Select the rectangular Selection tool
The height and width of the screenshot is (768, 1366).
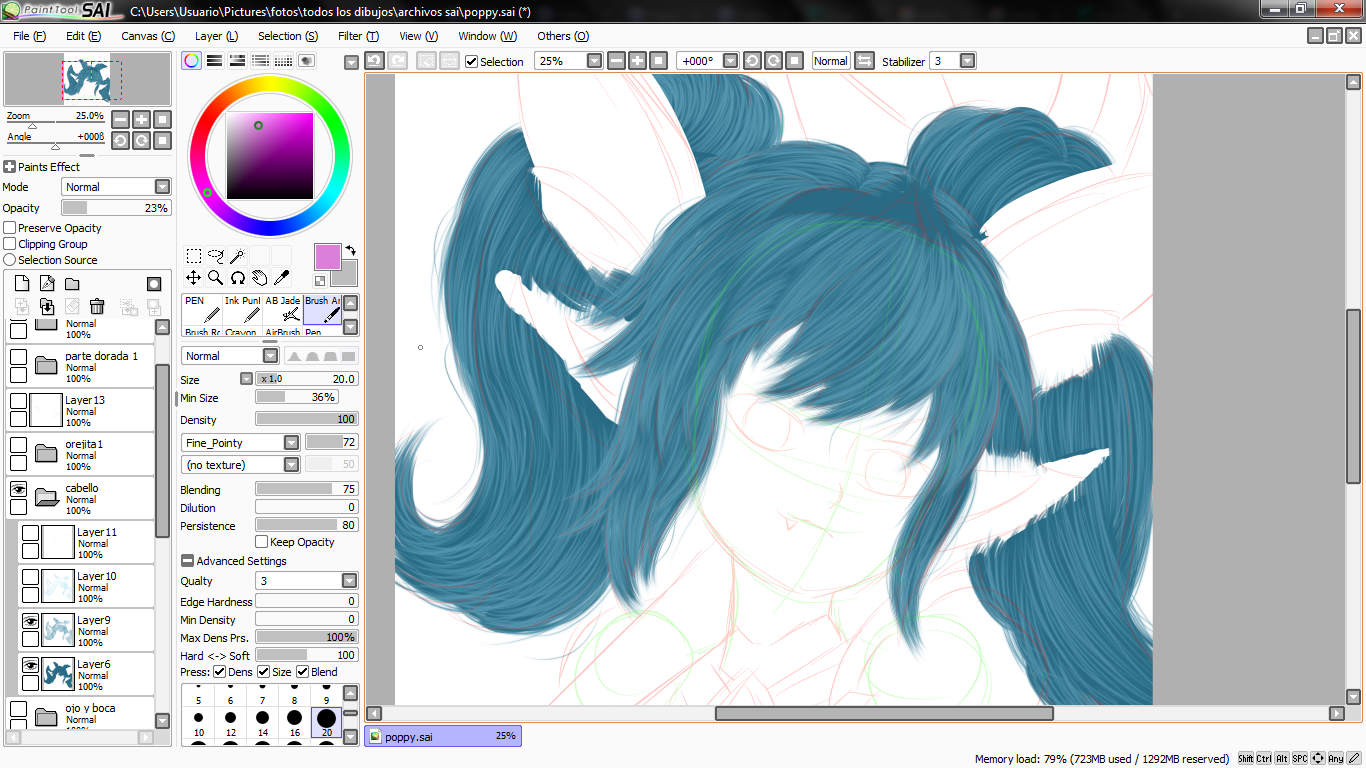coord(194,256)
